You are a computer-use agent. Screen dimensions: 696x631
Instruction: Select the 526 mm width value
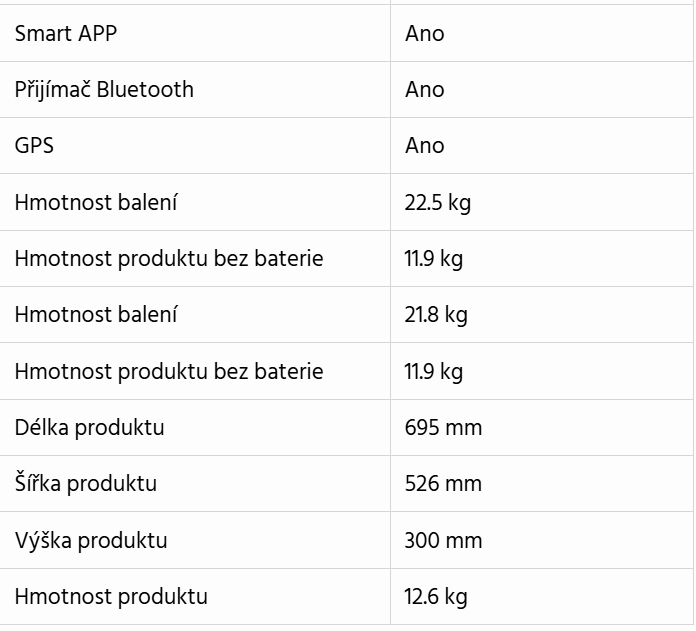coord(443,484)
